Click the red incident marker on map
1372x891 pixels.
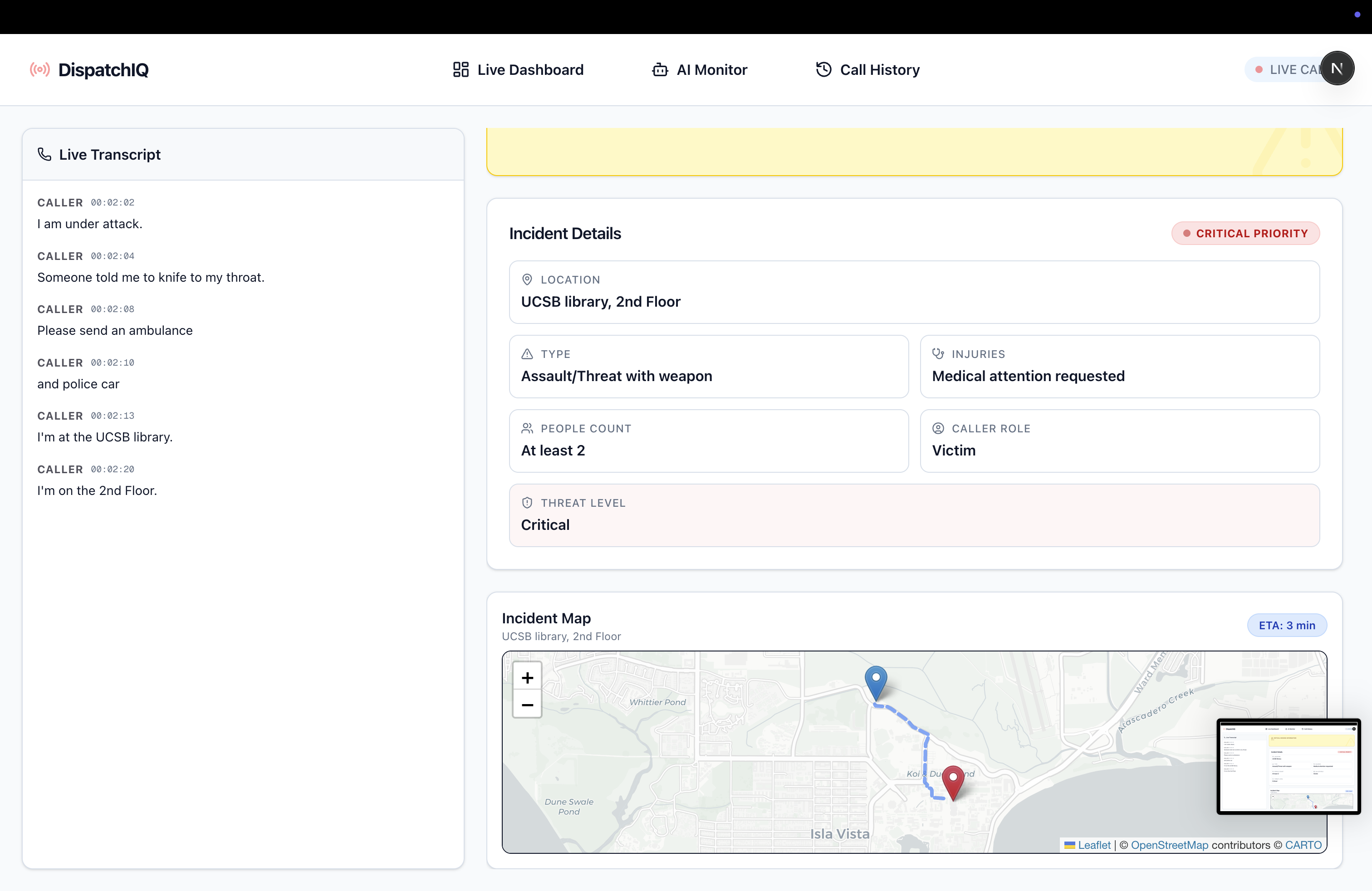point(953,781)
